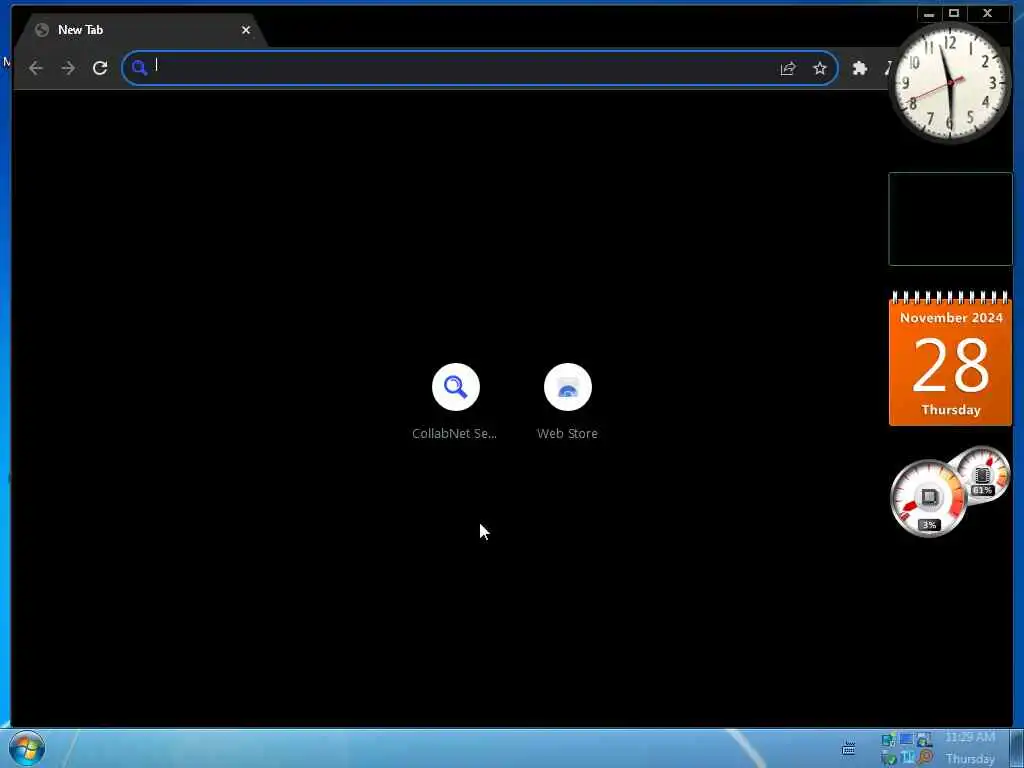
Task: Click the green checkmark shield tray icon
Action: coord(889,758)
